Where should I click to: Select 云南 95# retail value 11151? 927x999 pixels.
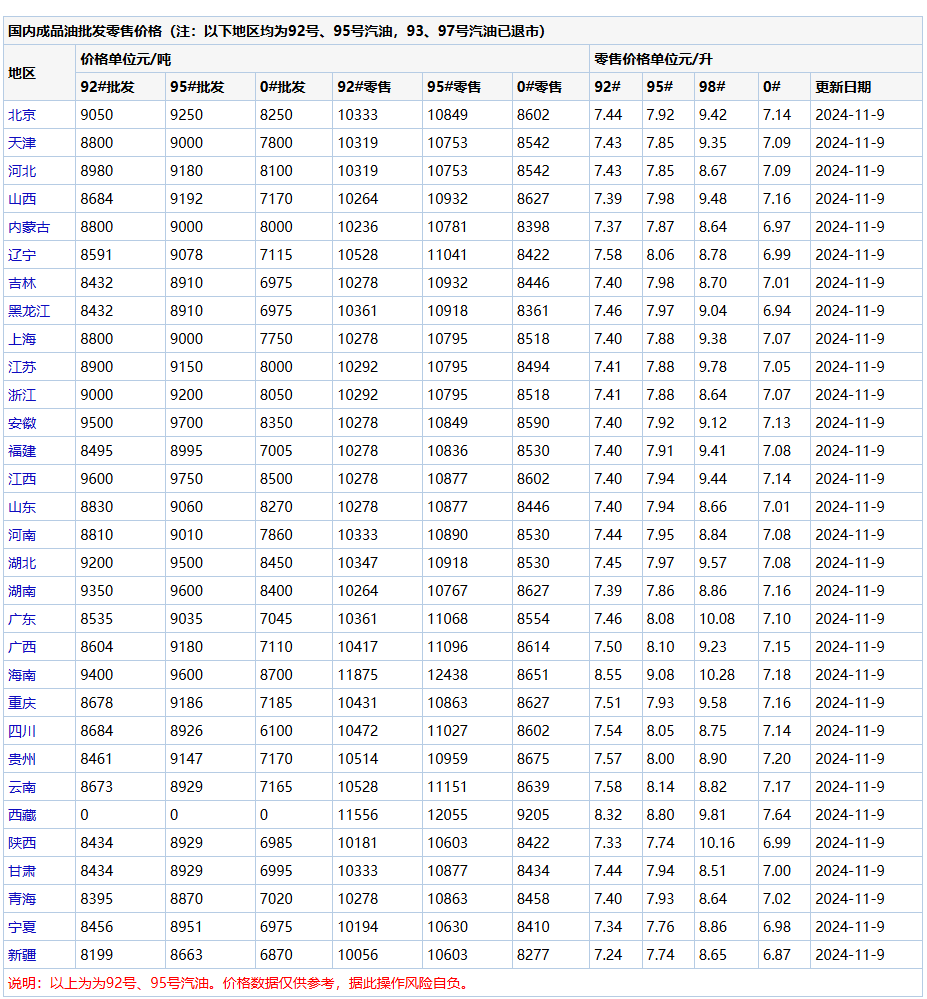[x=447, y=788]
